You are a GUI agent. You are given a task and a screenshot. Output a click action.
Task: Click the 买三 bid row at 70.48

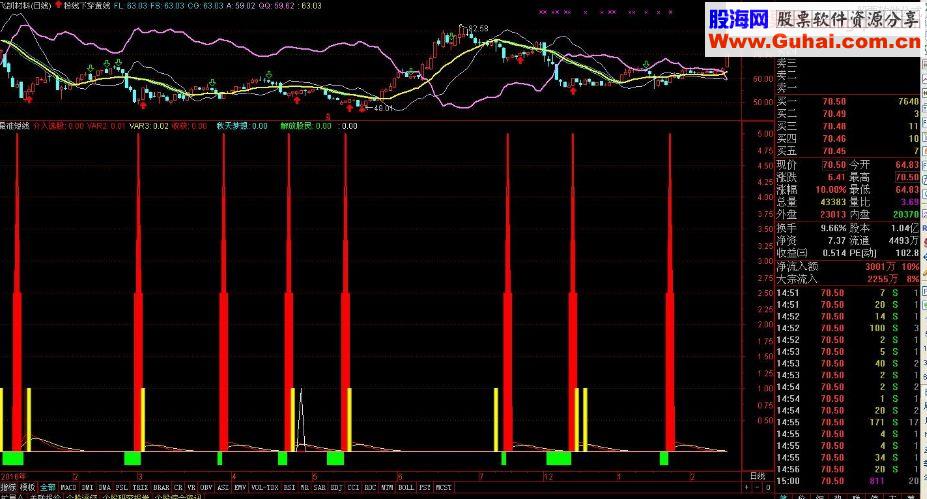pyautogui.click(x=848, y=126)
